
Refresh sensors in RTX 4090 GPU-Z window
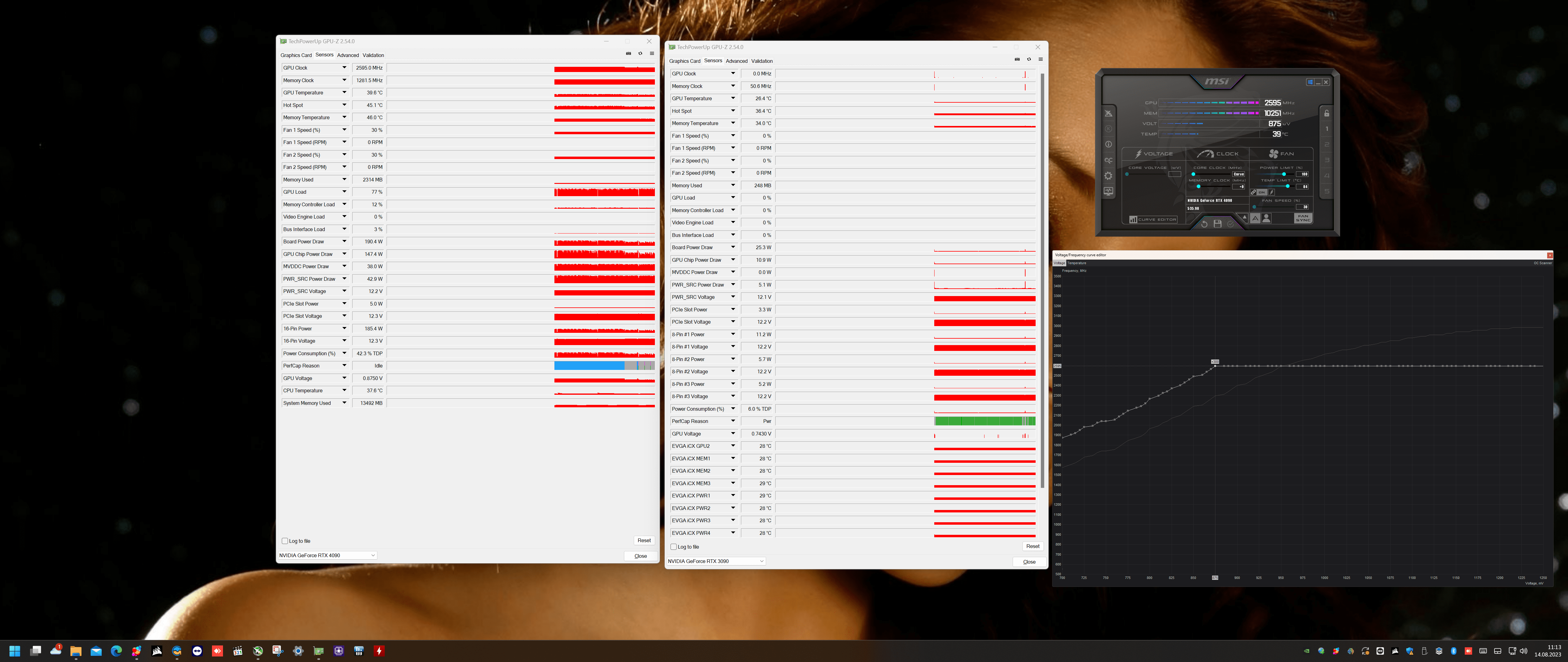click(640, 54)
